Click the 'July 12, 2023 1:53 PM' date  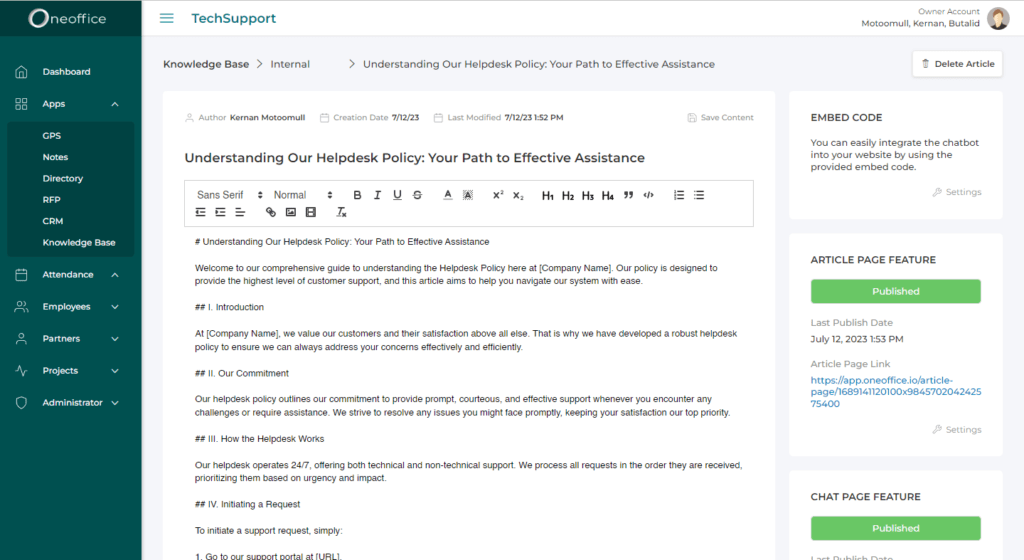(x=857, y=339)
